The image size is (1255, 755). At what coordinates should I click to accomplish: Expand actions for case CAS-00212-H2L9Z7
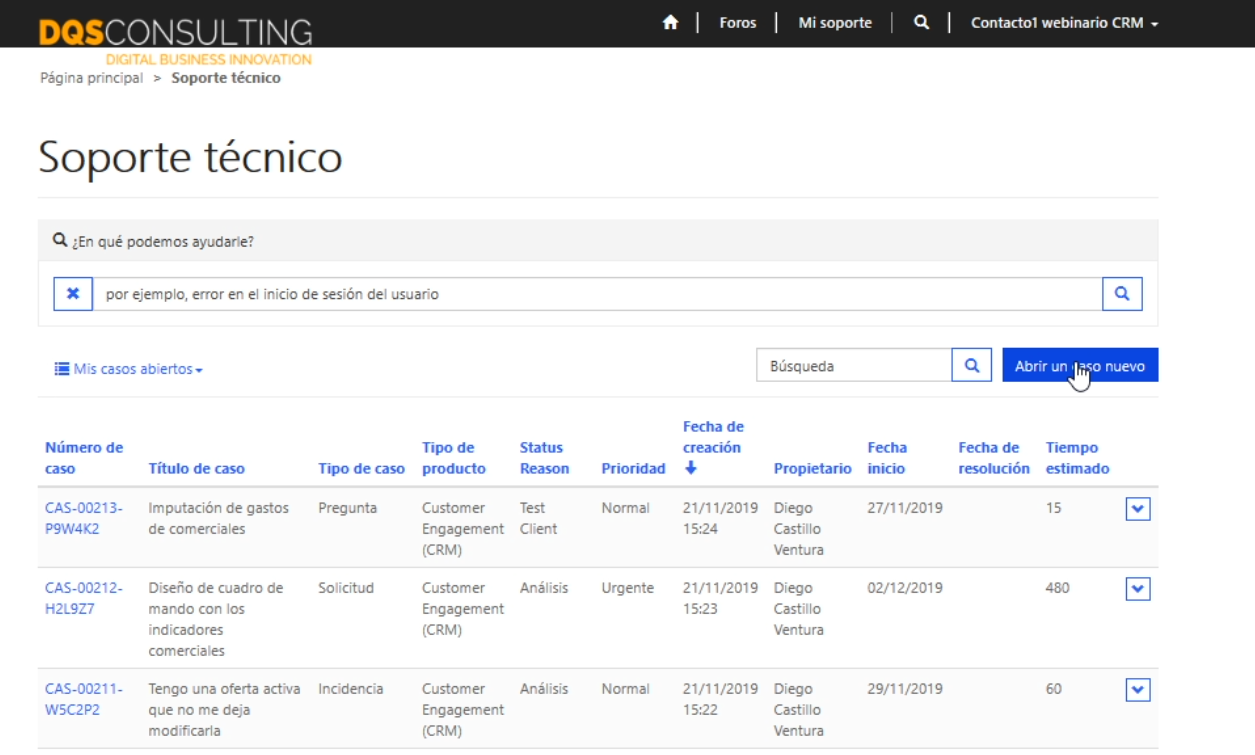[x=1138, y=589]
